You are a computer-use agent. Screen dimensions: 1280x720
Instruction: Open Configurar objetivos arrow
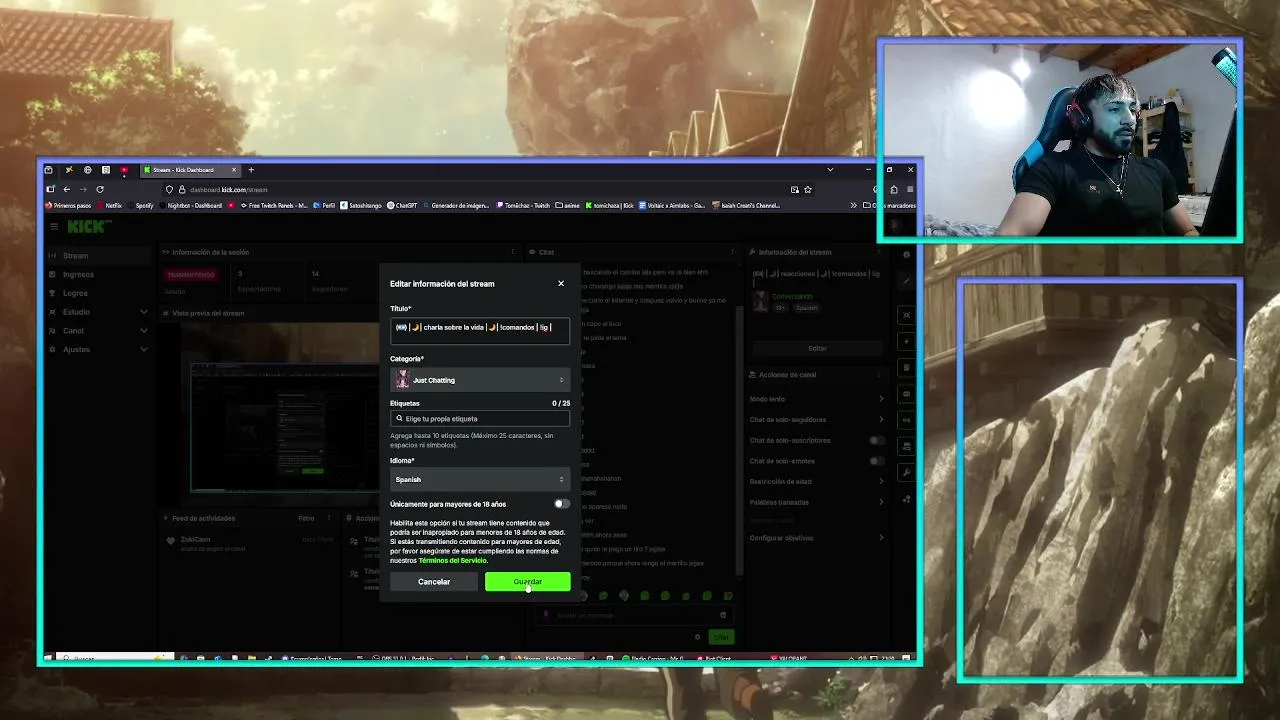[881, 538]
